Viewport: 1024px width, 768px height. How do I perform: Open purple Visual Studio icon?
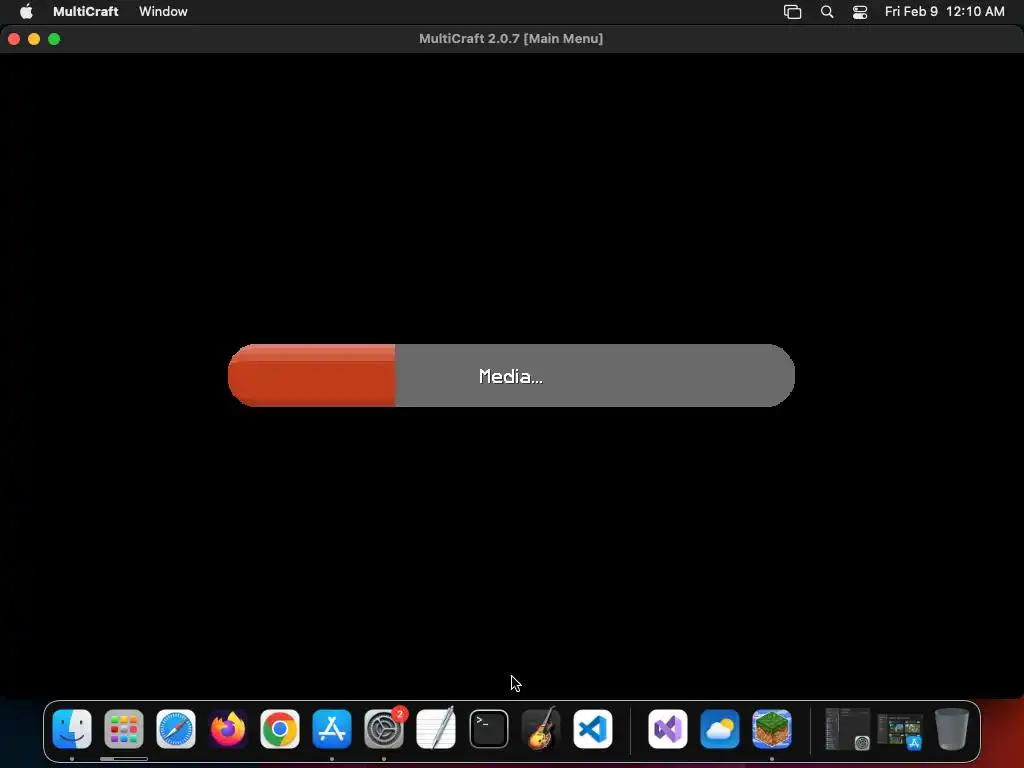667,728
